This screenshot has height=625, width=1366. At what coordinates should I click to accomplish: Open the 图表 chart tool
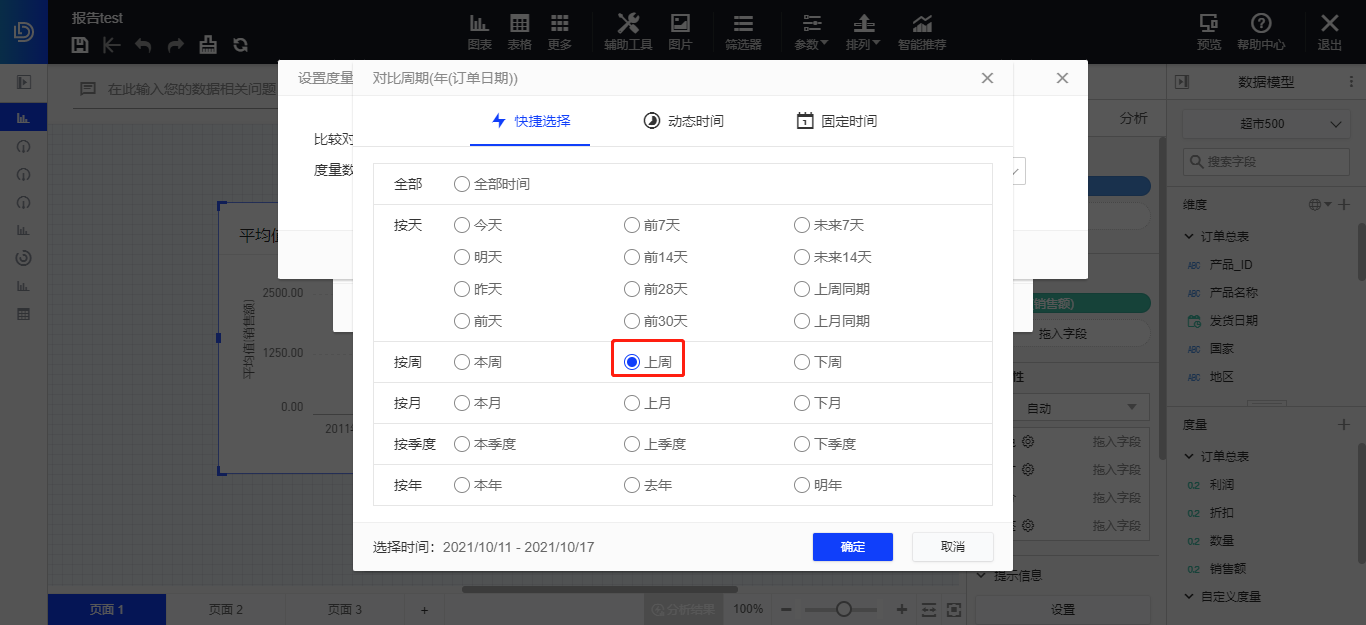click(x=480, y=31)
